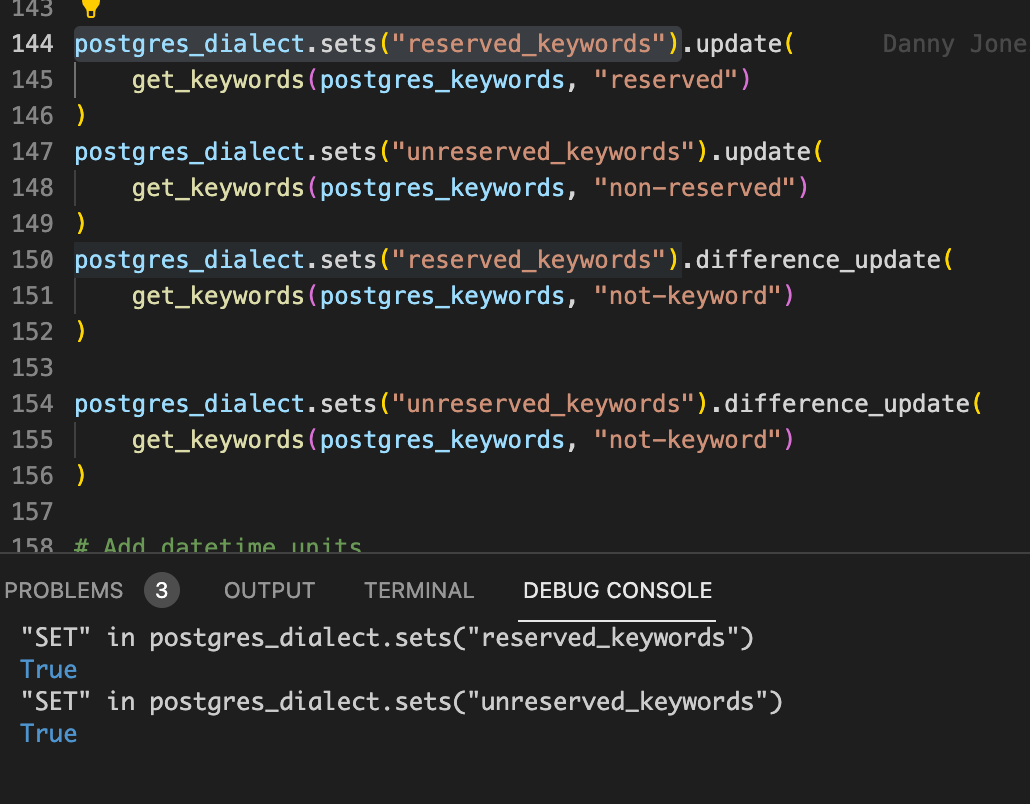
Task: Switch to the PROBLEMS tab
Action: (x=63, y=590)
